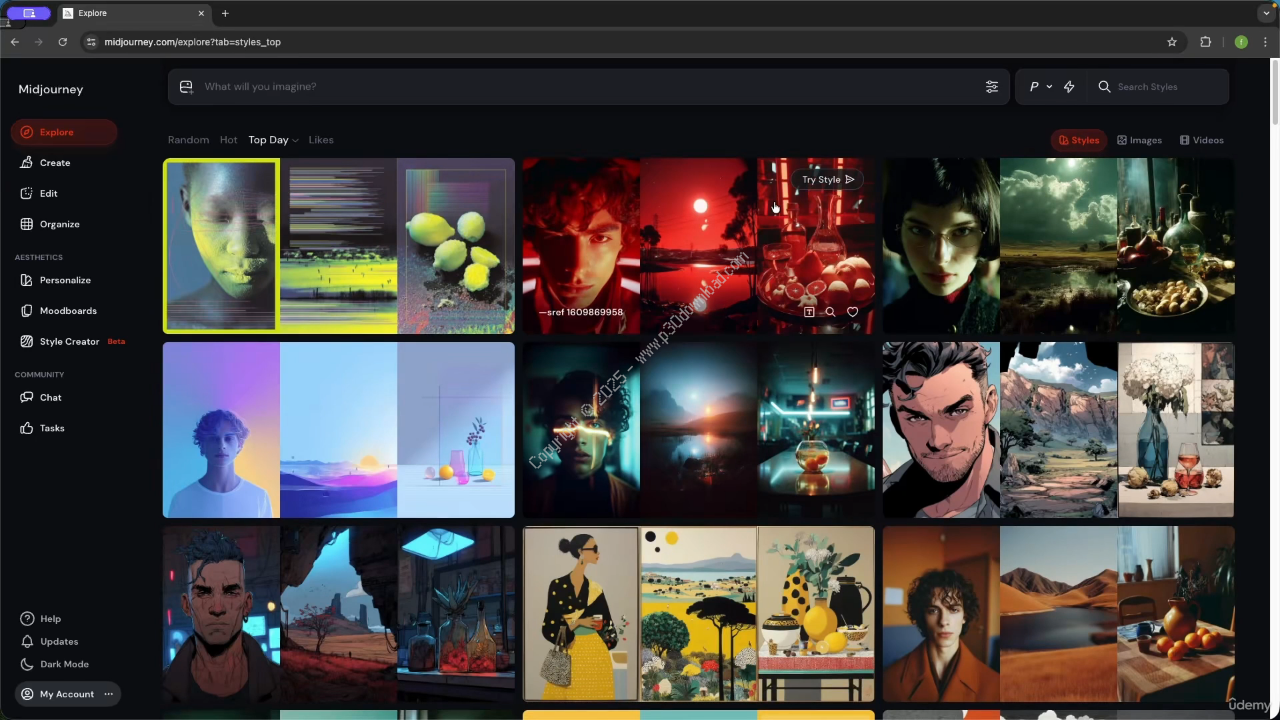Click the text prompt icon on red style card
The height and width of the screenshot is (720, 1280).
[x=809, y=312]
